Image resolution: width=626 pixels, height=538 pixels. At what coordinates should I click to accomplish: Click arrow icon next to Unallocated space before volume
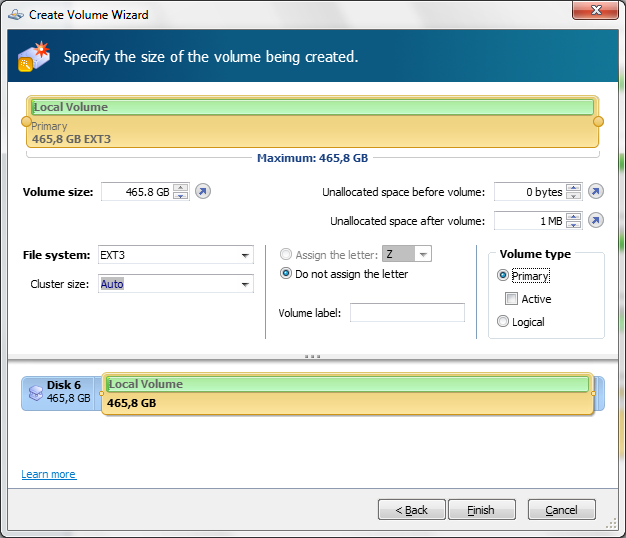tap(596, 191)
